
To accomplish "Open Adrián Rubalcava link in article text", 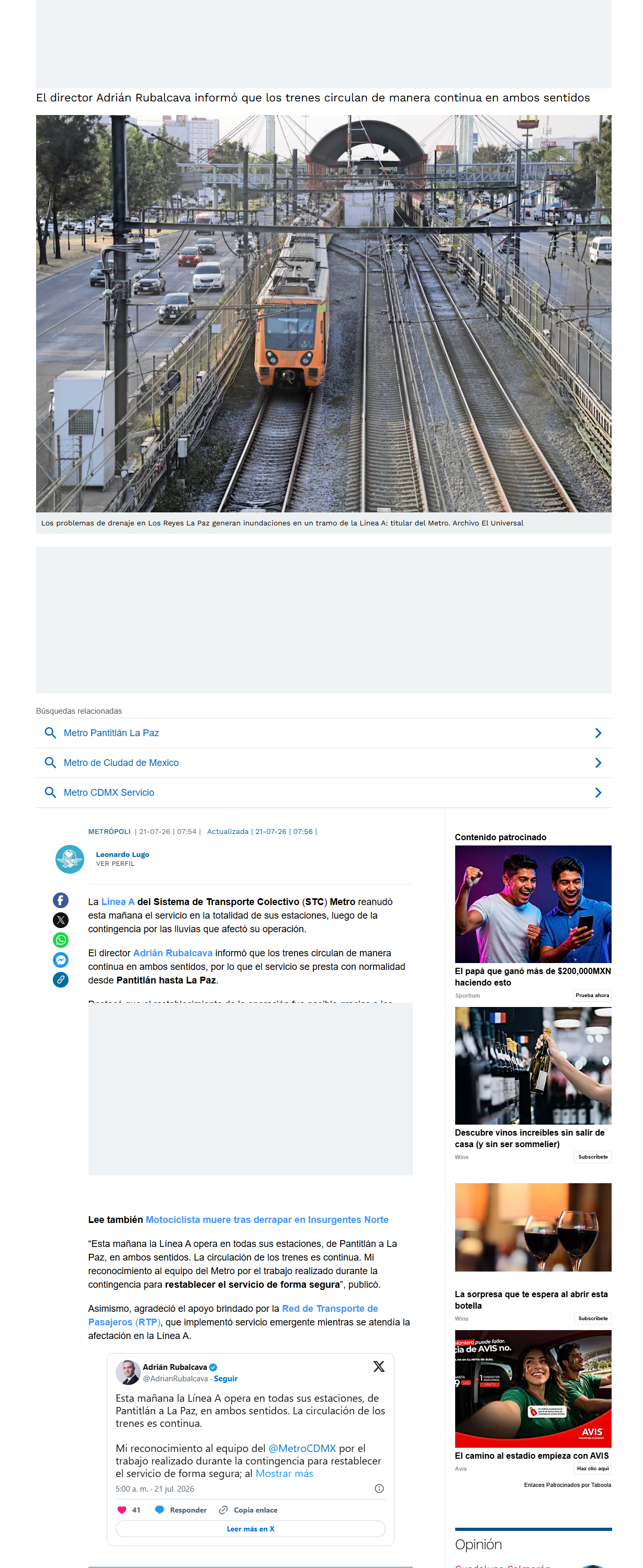I will [173, 953].
